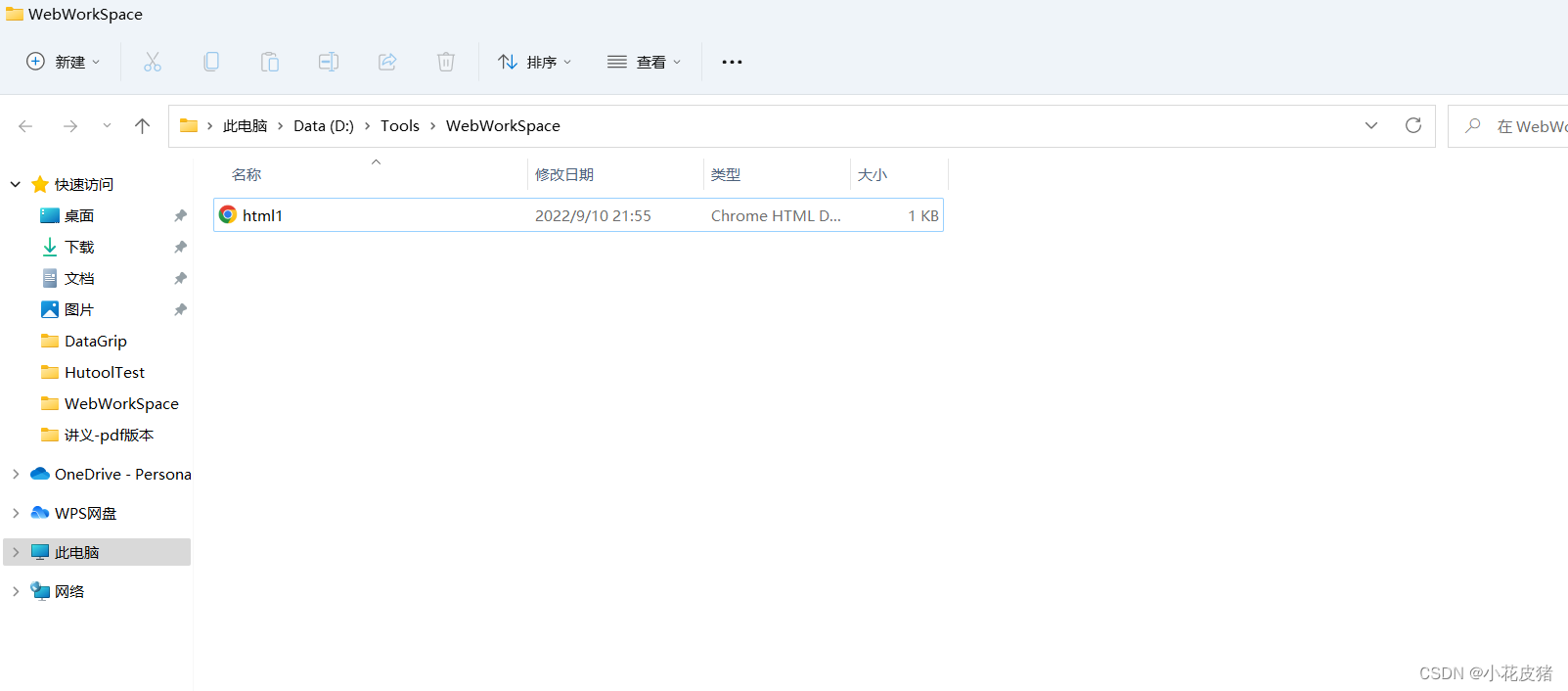
Task: Select the html1 file name
Action: tap(262, 215)
